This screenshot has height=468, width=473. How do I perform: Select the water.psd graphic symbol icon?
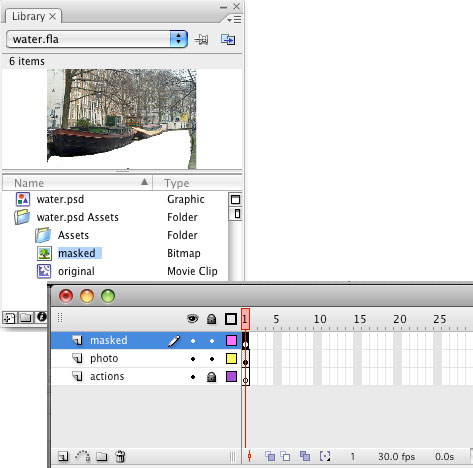coord(23,199)
